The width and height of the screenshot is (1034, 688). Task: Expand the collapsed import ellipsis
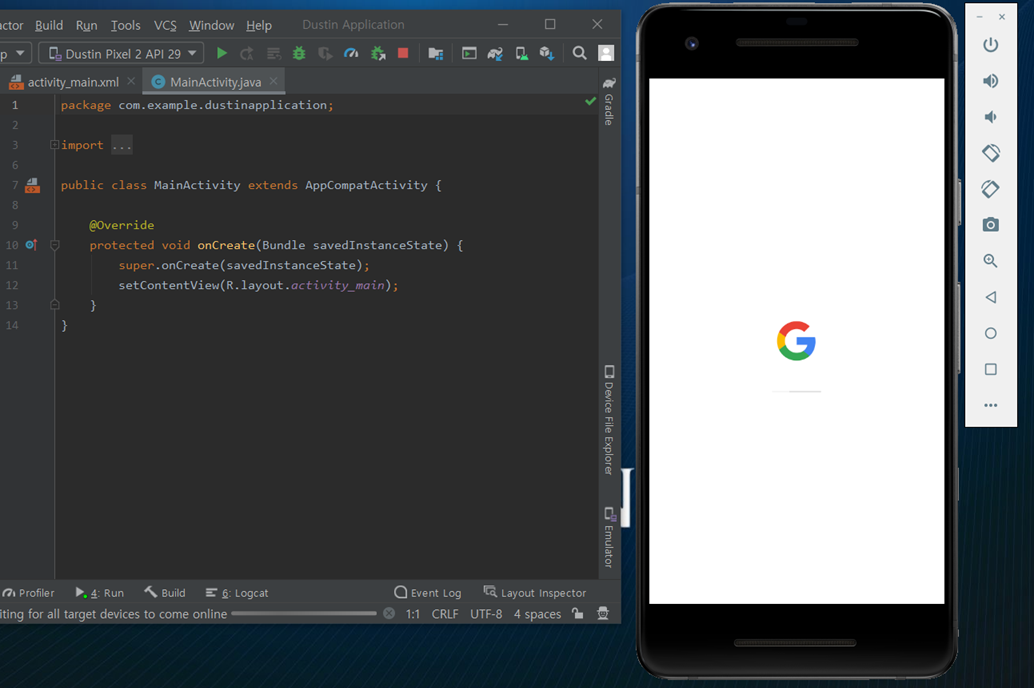(x=121, y=145)
